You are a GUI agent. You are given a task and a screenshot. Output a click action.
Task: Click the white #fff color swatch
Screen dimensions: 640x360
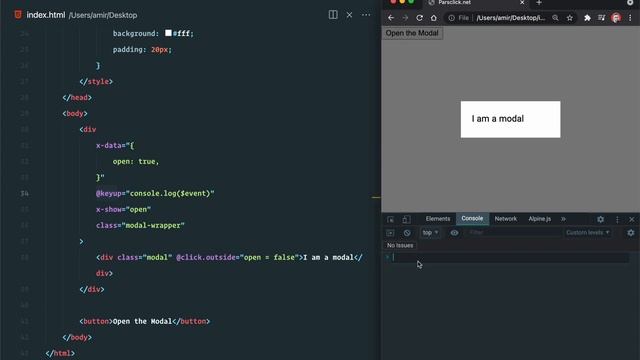[x=168, y=33]
